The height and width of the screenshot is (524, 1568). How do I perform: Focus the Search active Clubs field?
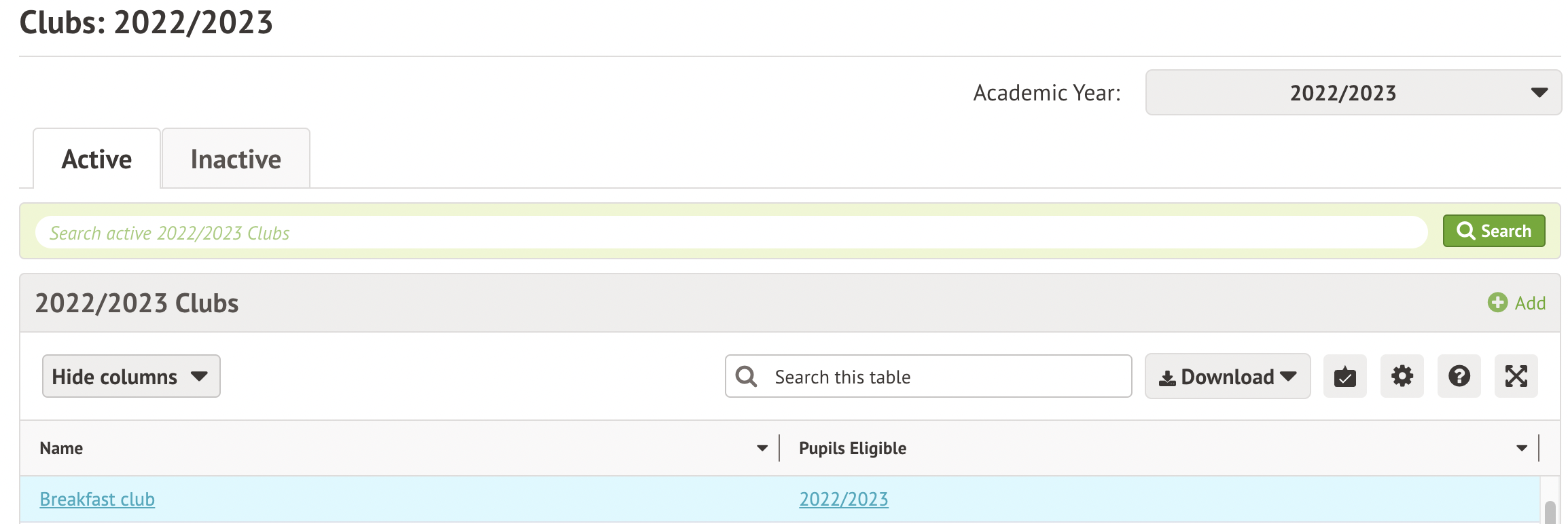pos(731,233)
